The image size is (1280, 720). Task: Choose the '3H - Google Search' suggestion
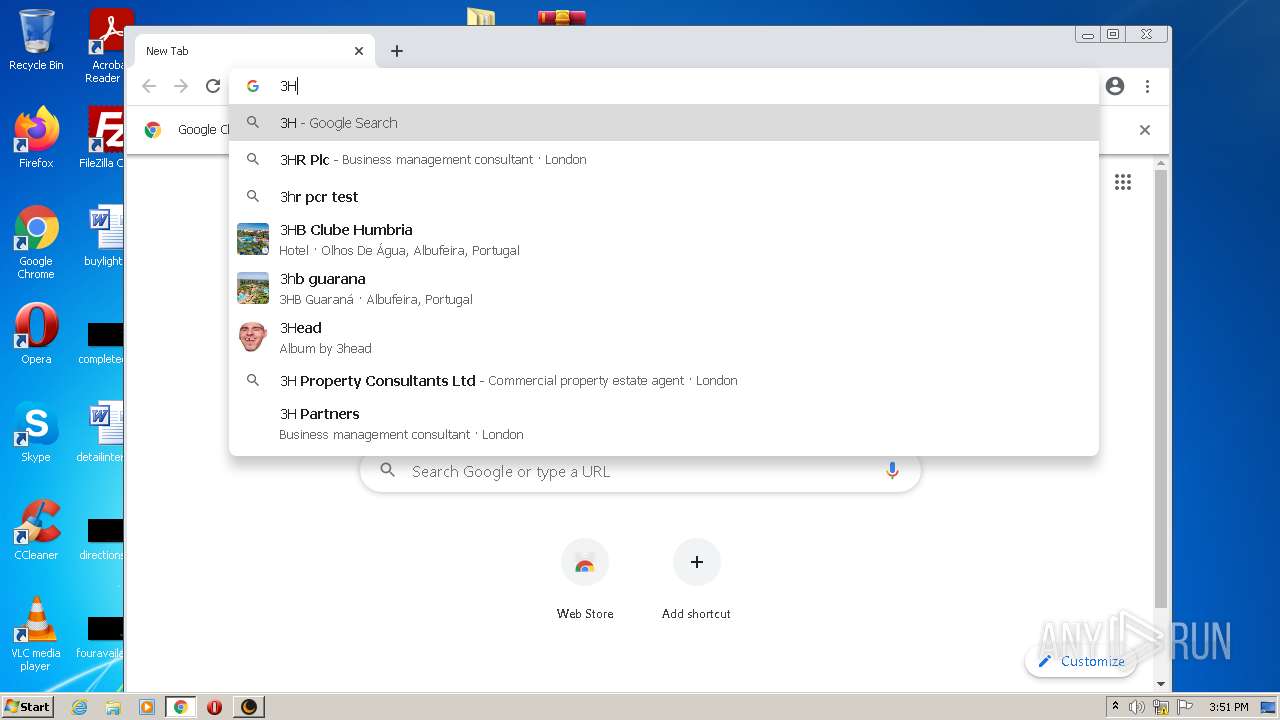[x=664, y=123]
